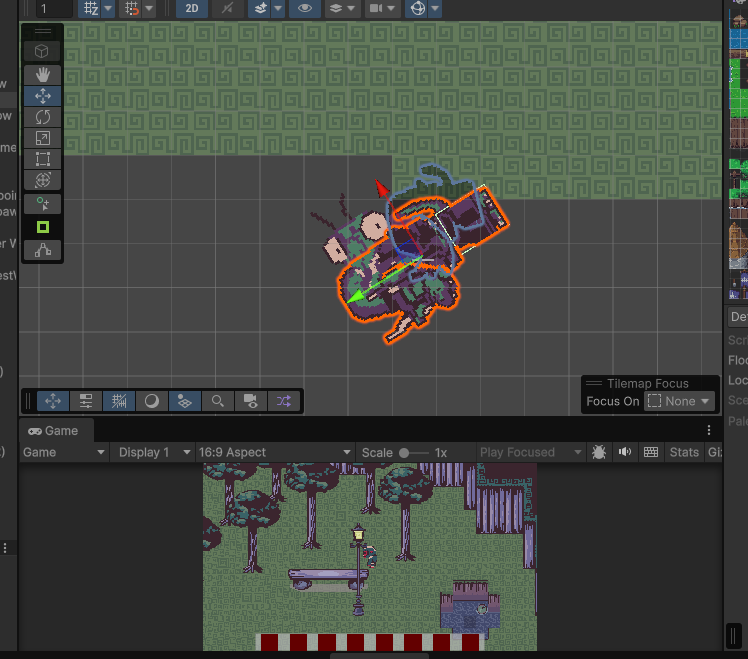Click the scene effects stack icon
Image resolution: width=748 pixels, height=659 pixels.
pos(260,8)
